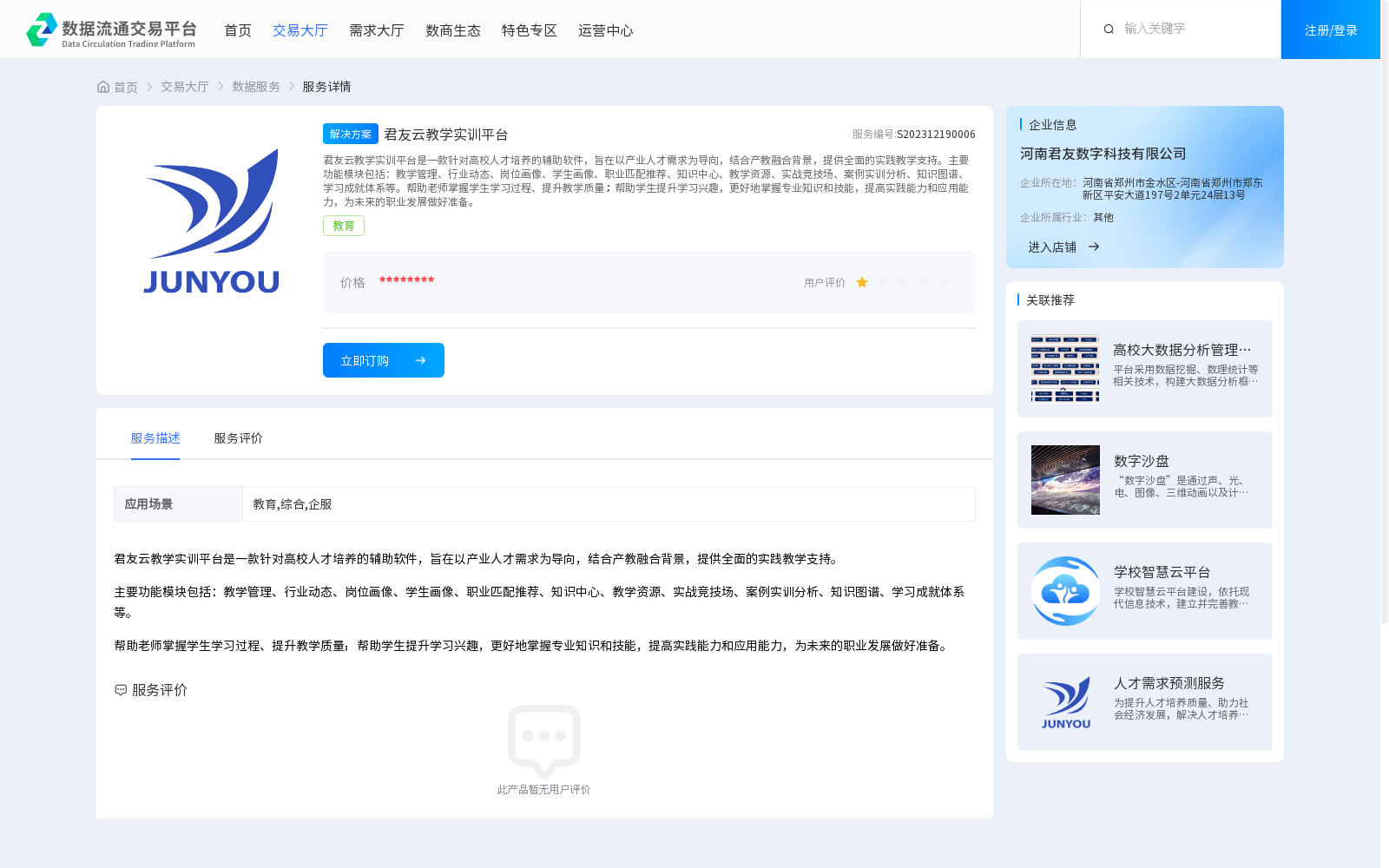Image resolution: width=1389 pixels, height=868 pixels.
Task: Click 交易大厅 breadcrumb link
Action: (185, 87)
